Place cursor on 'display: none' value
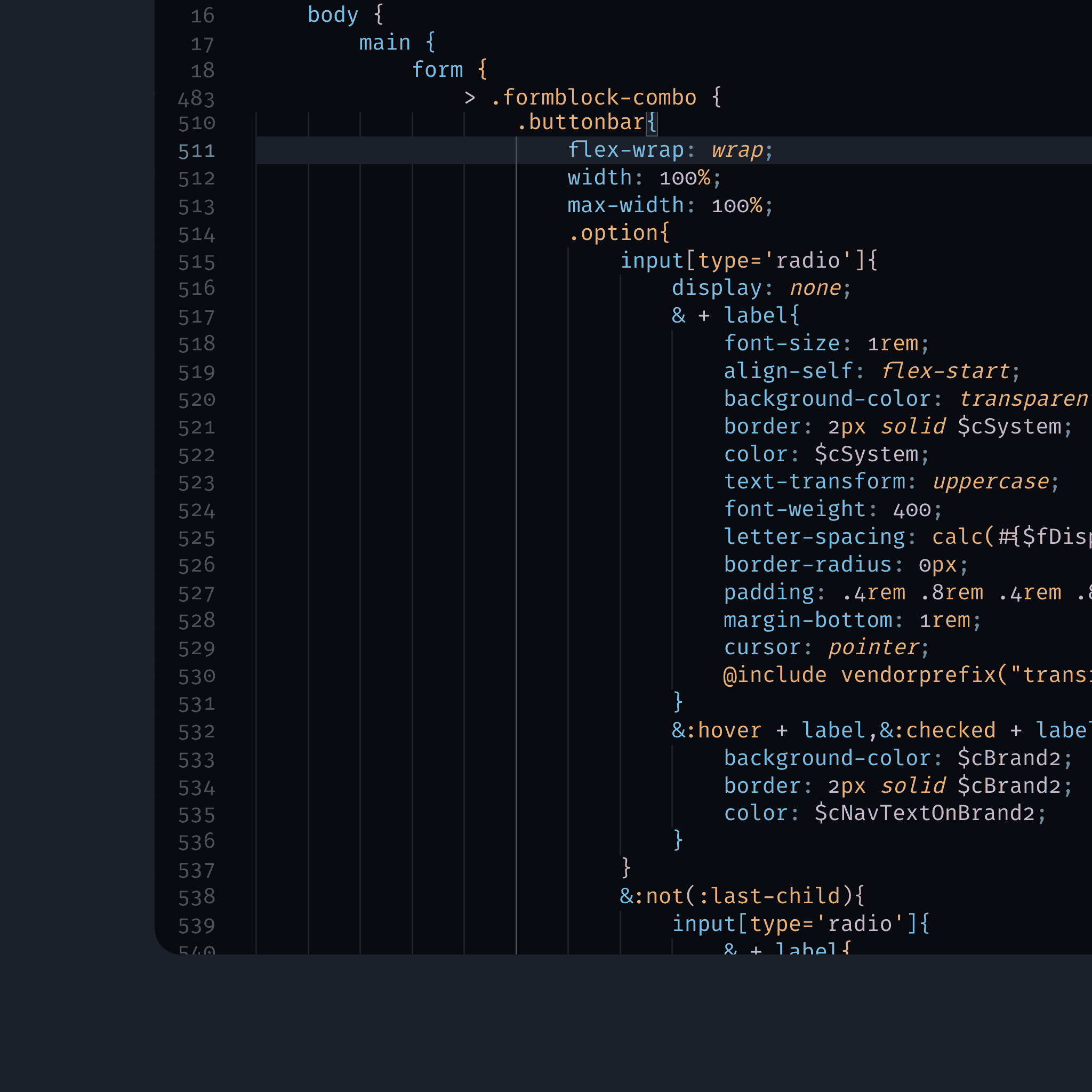1092x1092 pixels. click(x=815, y=288)
